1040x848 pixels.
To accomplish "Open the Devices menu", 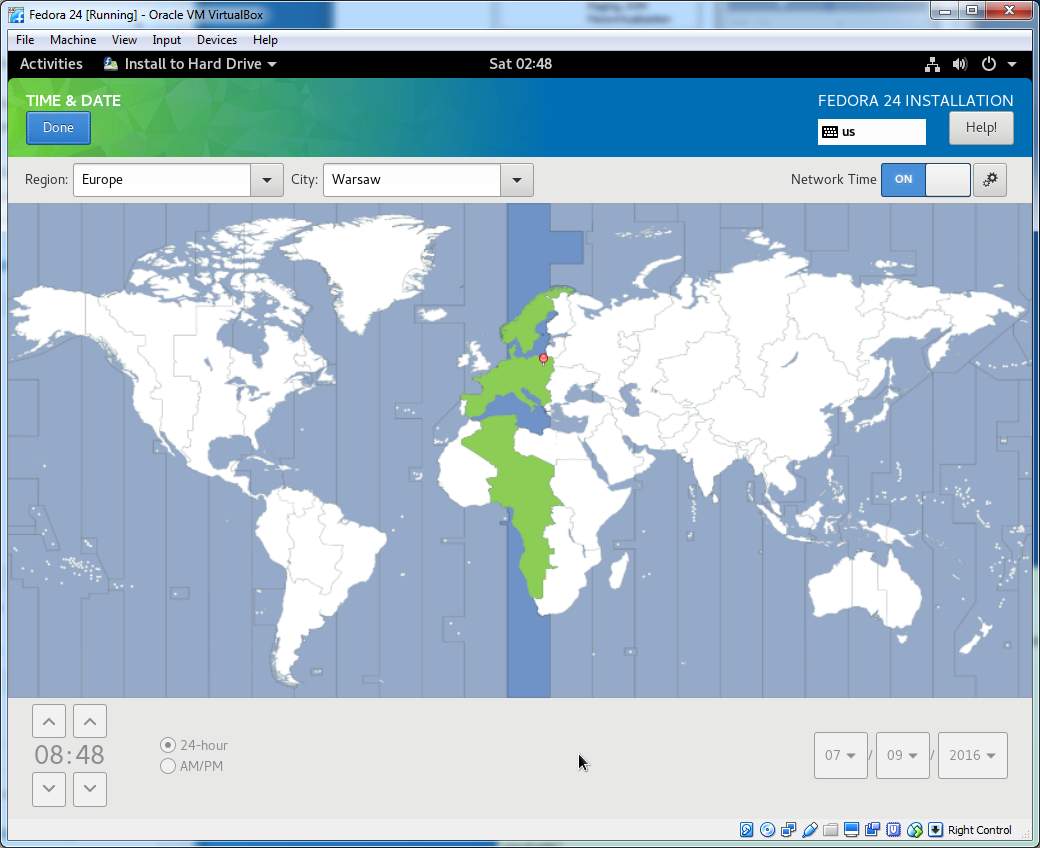I will (217, 40).
